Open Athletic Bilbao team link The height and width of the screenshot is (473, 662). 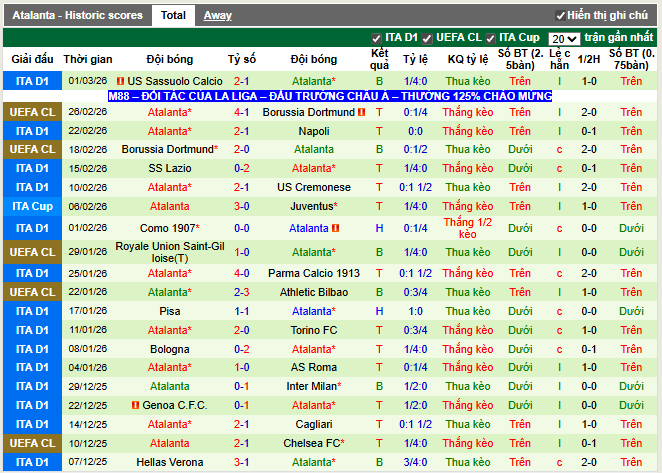(x=314, y=292)
